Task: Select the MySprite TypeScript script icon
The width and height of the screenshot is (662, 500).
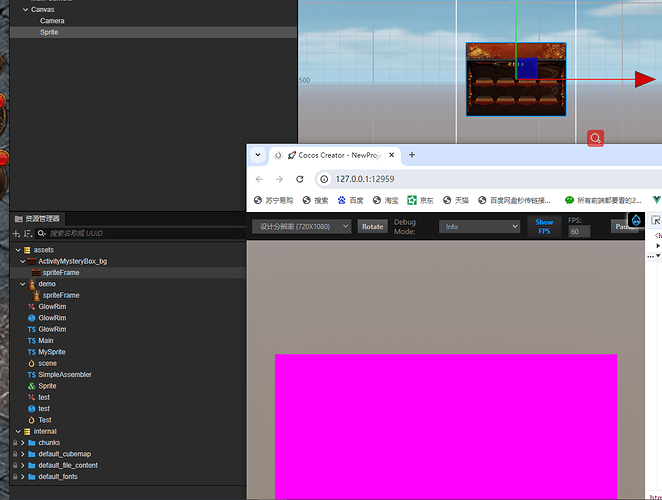Action: point(32,352)
